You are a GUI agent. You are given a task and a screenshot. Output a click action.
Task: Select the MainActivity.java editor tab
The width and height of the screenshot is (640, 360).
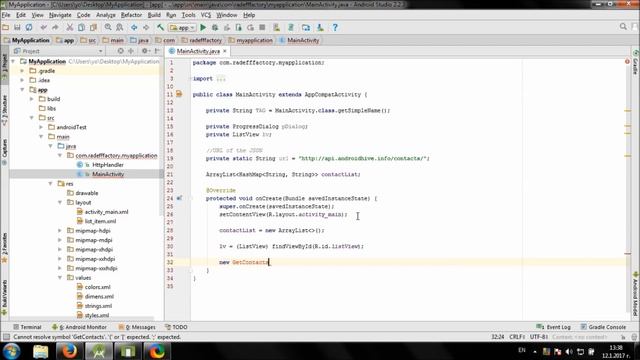(198, 51)
